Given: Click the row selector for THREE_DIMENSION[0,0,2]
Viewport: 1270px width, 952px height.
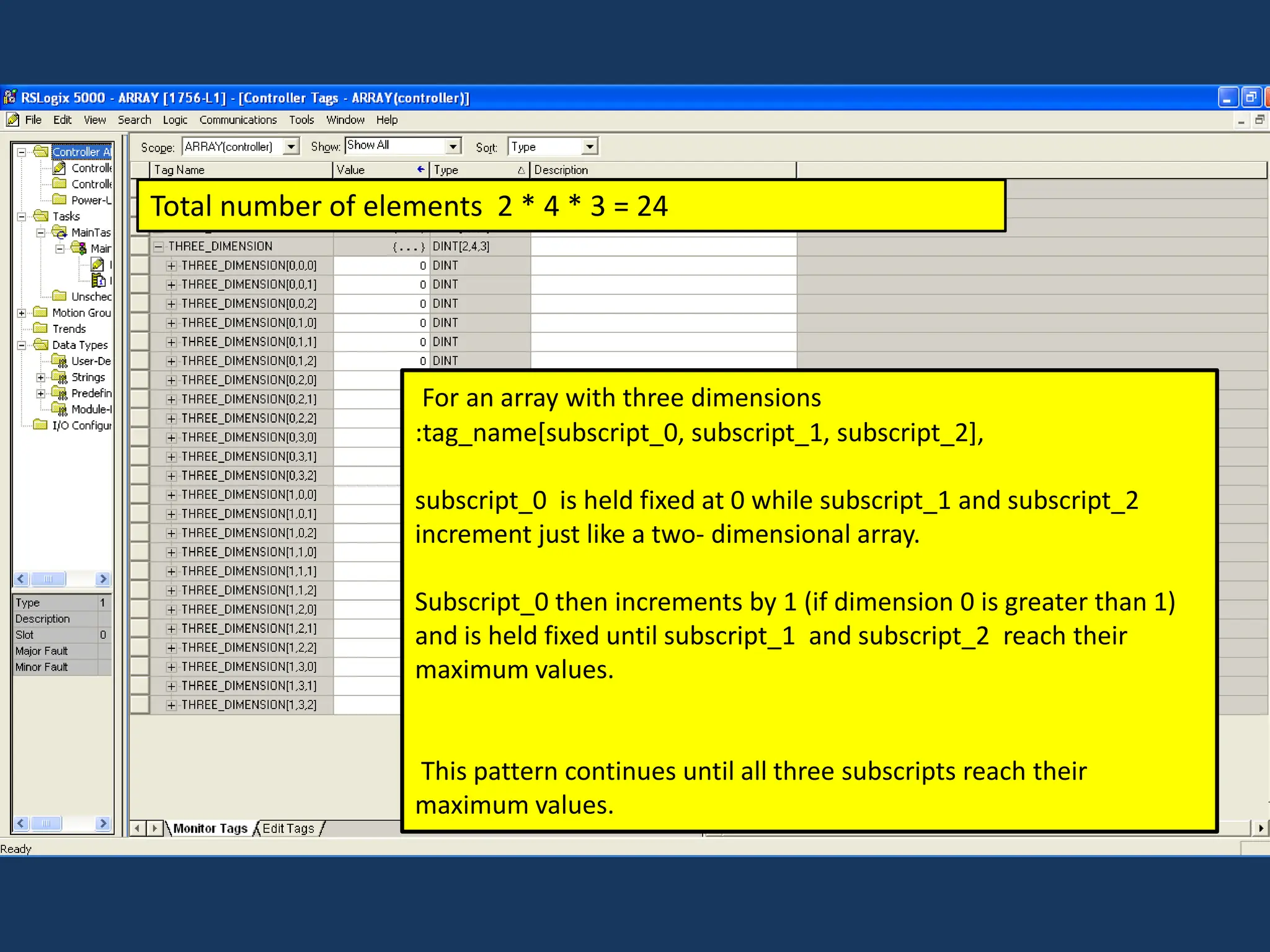Looking at the screenshot, I should point(140,304).
